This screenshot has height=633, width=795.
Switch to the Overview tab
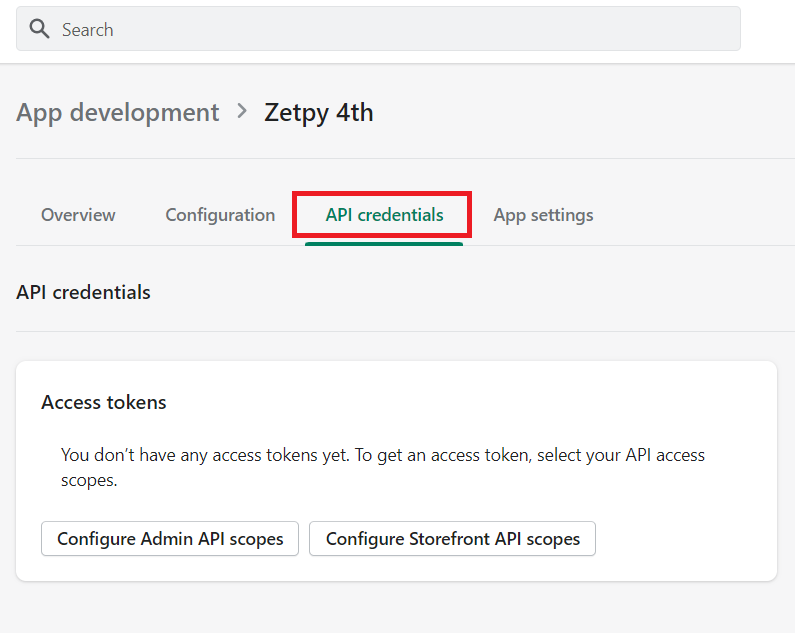(x=78, y=215)
